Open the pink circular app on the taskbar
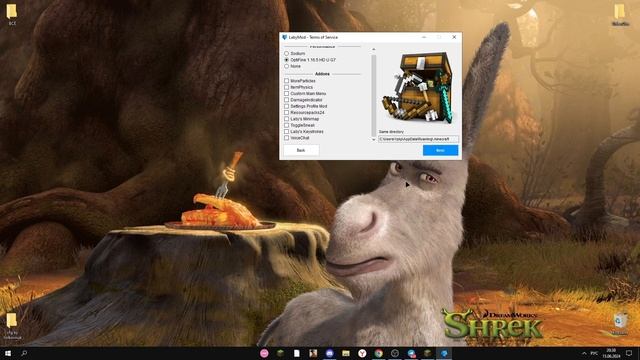This screenshot has height=360, width=640. (x=264, y=353)
